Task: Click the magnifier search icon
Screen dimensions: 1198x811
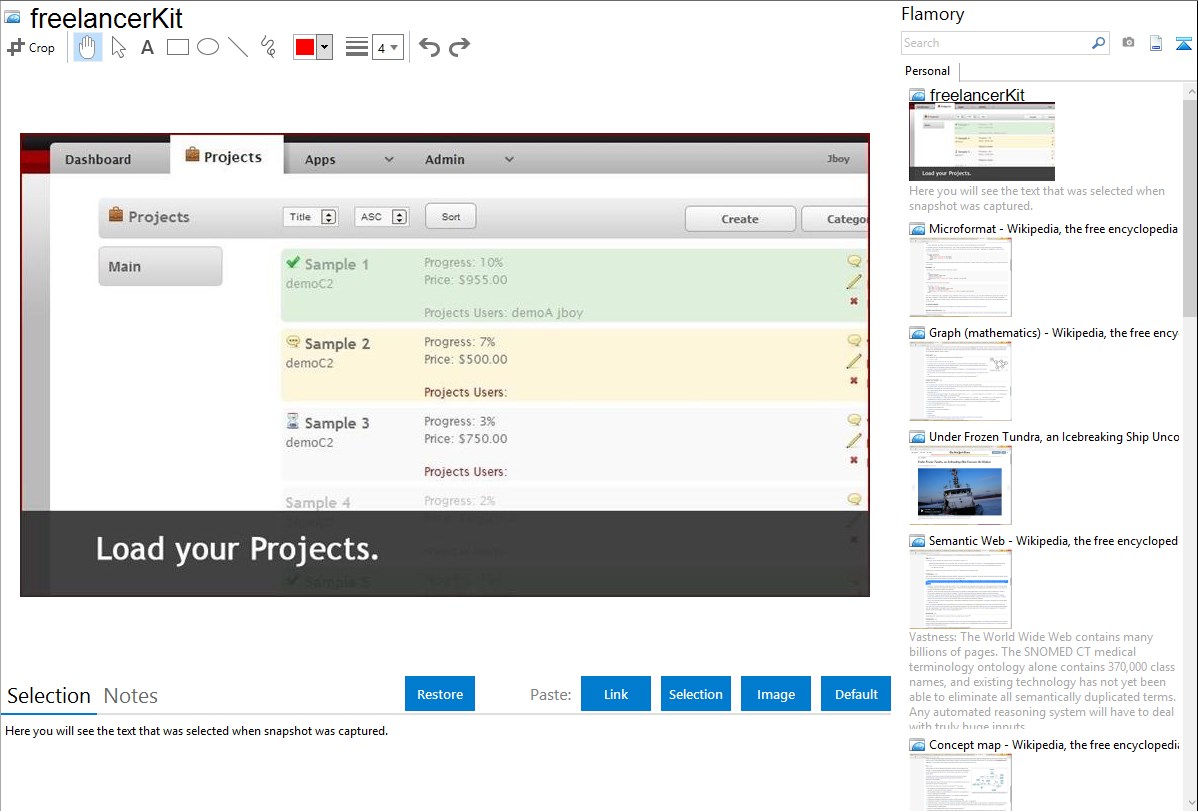Action: (1099, 43)
